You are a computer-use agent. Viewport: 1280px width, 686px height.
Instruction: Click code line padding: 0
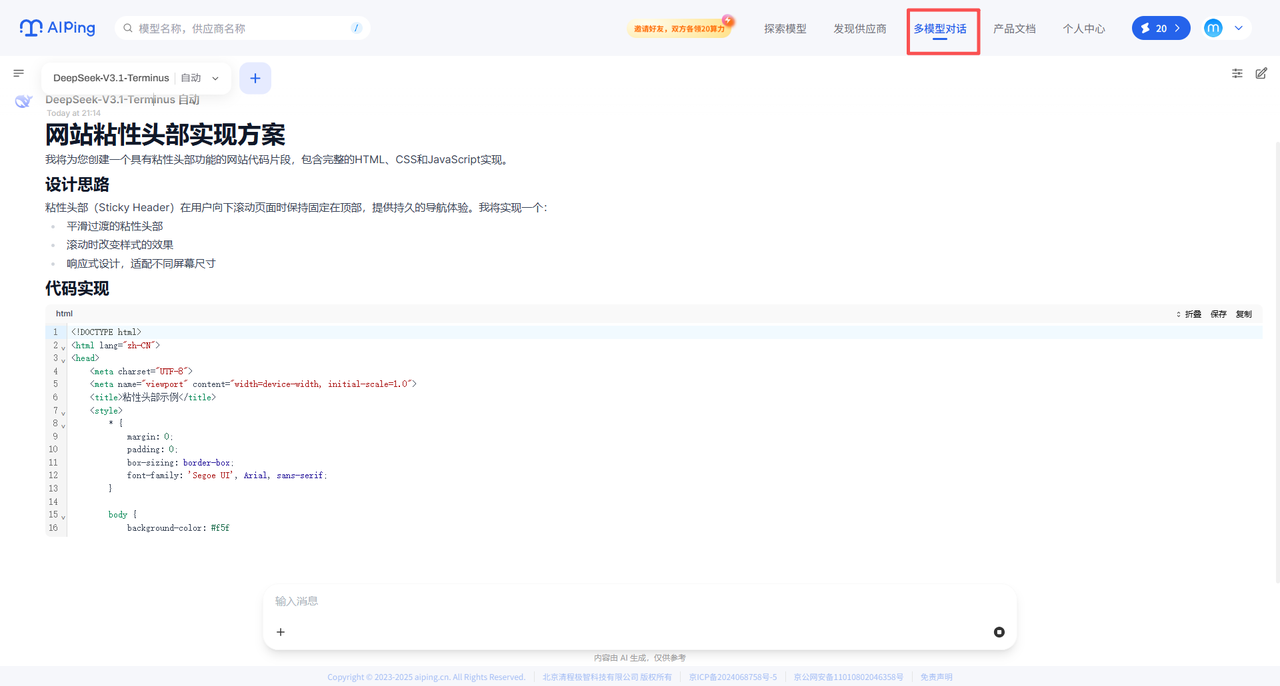tap(152, 450)
